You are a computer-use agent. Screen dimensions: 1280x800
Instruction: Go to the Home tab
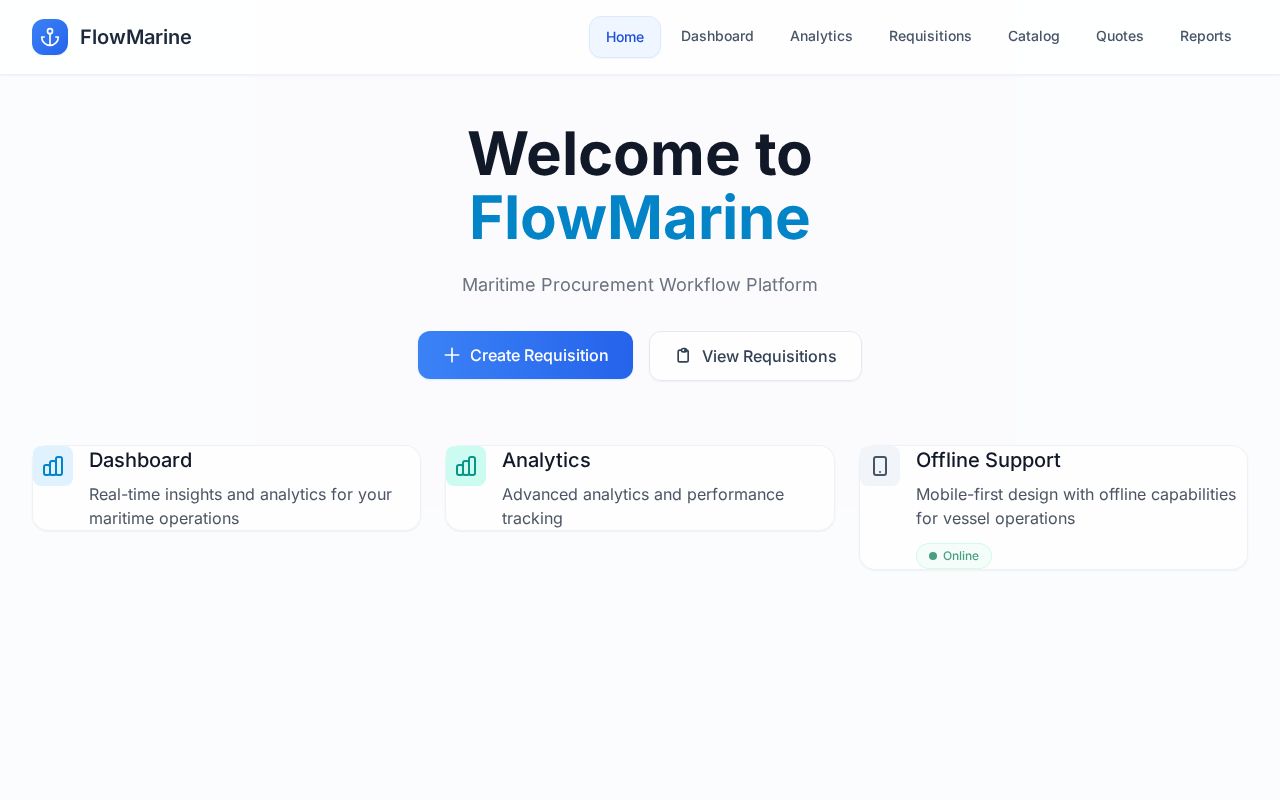tap(625, 37)
